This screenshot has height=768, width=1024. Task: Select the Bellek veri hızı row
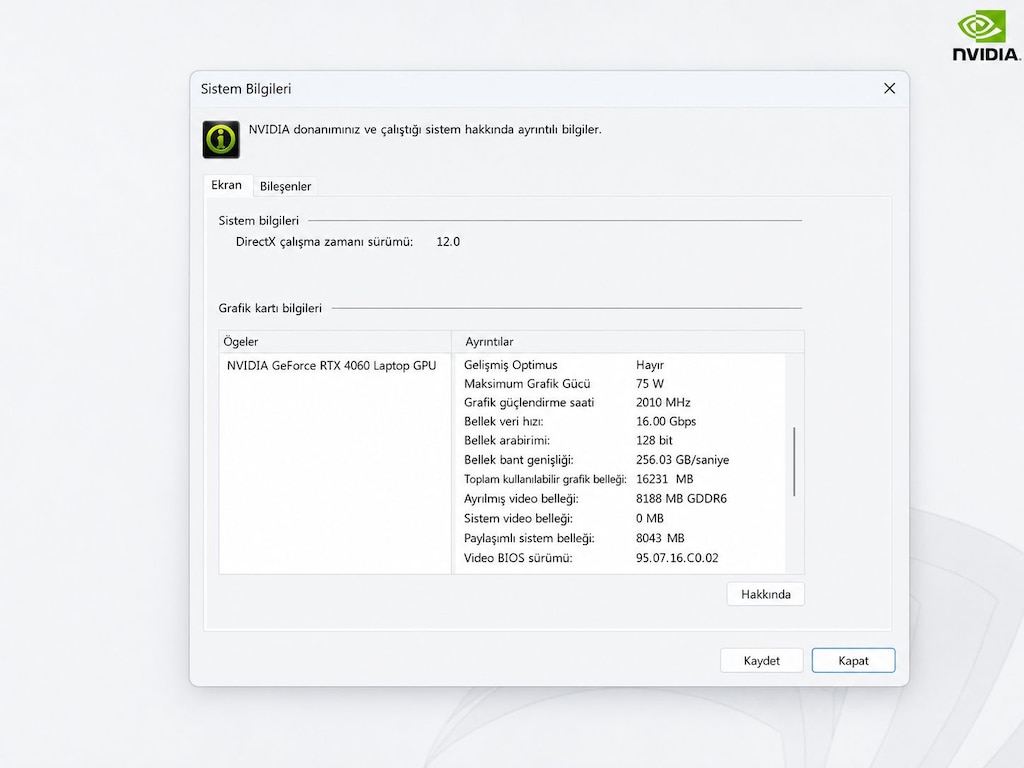(x=620, y=421)
